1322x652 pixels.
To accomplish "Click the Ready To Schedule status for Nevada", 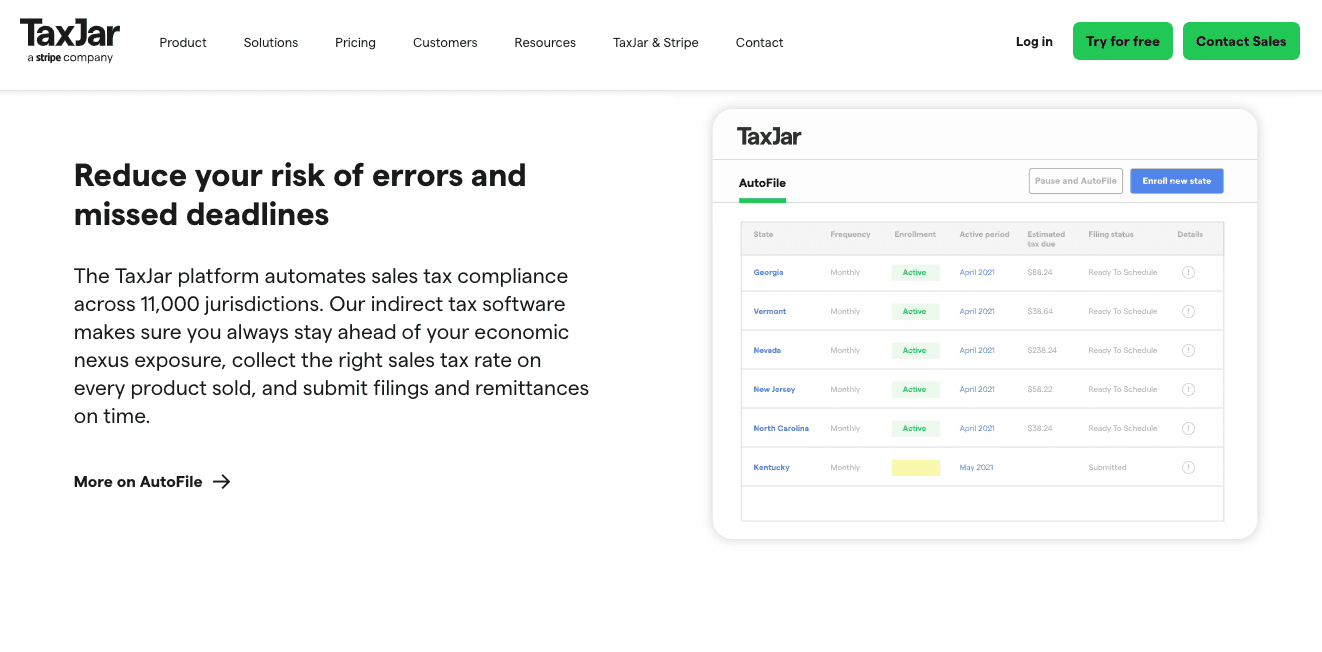I will click(x=1122, y=350).
